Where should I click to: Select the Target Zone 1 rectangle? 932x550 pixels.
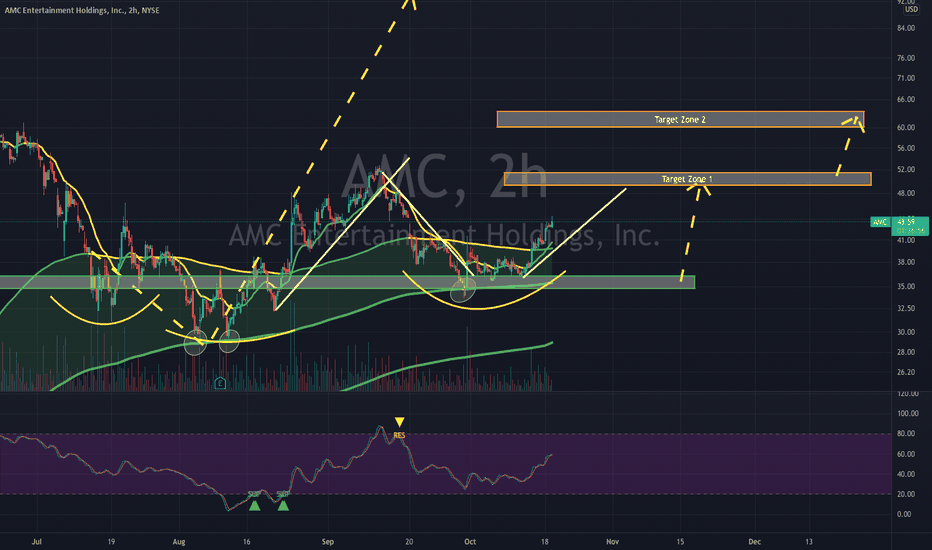pyautogui.click(x=688, y=179)
